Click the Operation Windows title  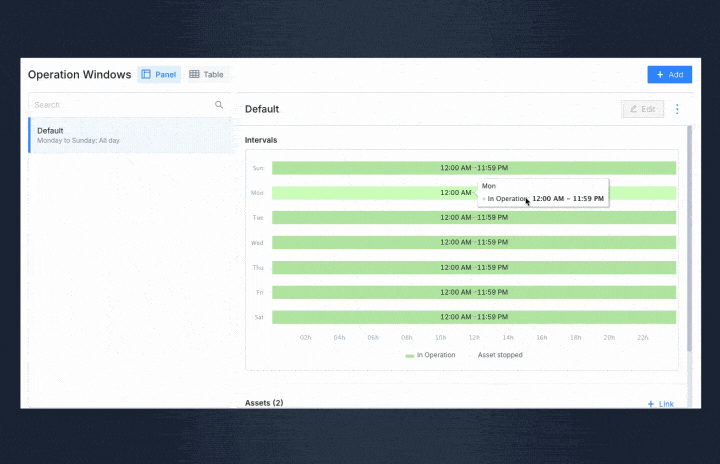coord(79,74)
